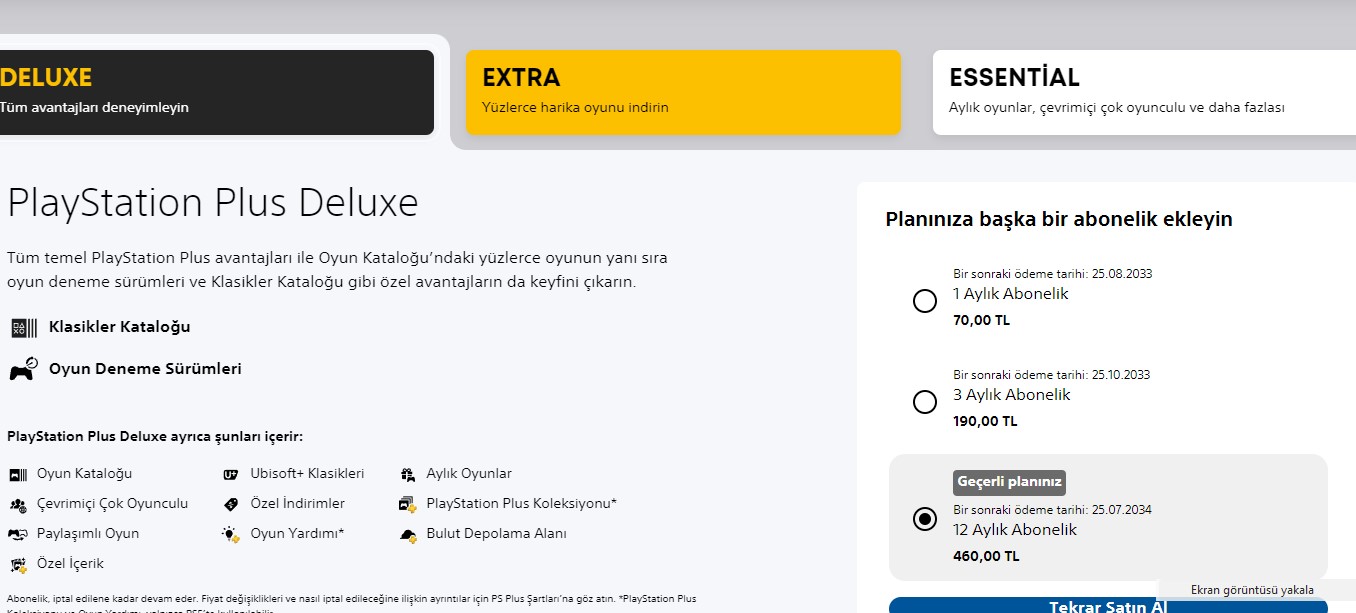Click the Ekran görüntüsü yakala overlay
The height and width of the screenshot is (613, 1356).
[x=1252, y=590]
